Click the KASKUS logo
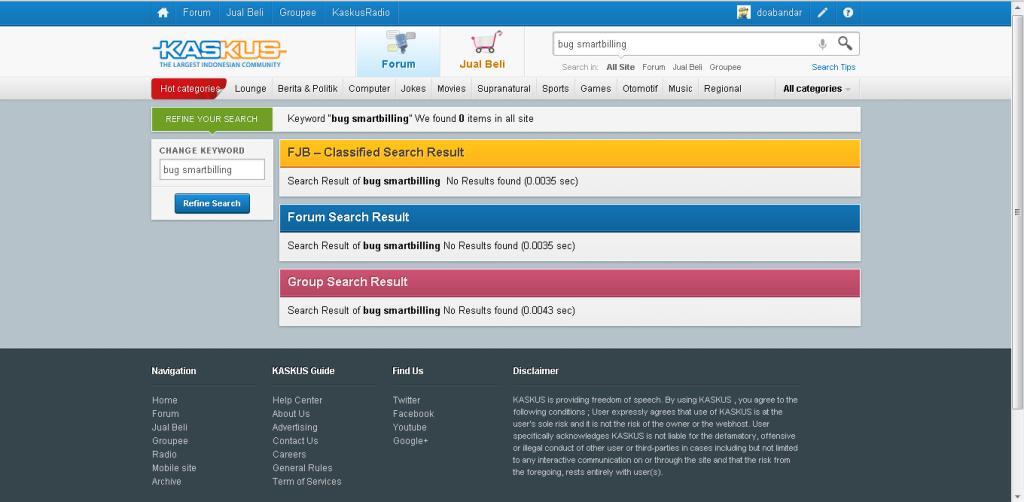Image resolution: width=1024 pixels, height=502 pixels. click(219, 54)
